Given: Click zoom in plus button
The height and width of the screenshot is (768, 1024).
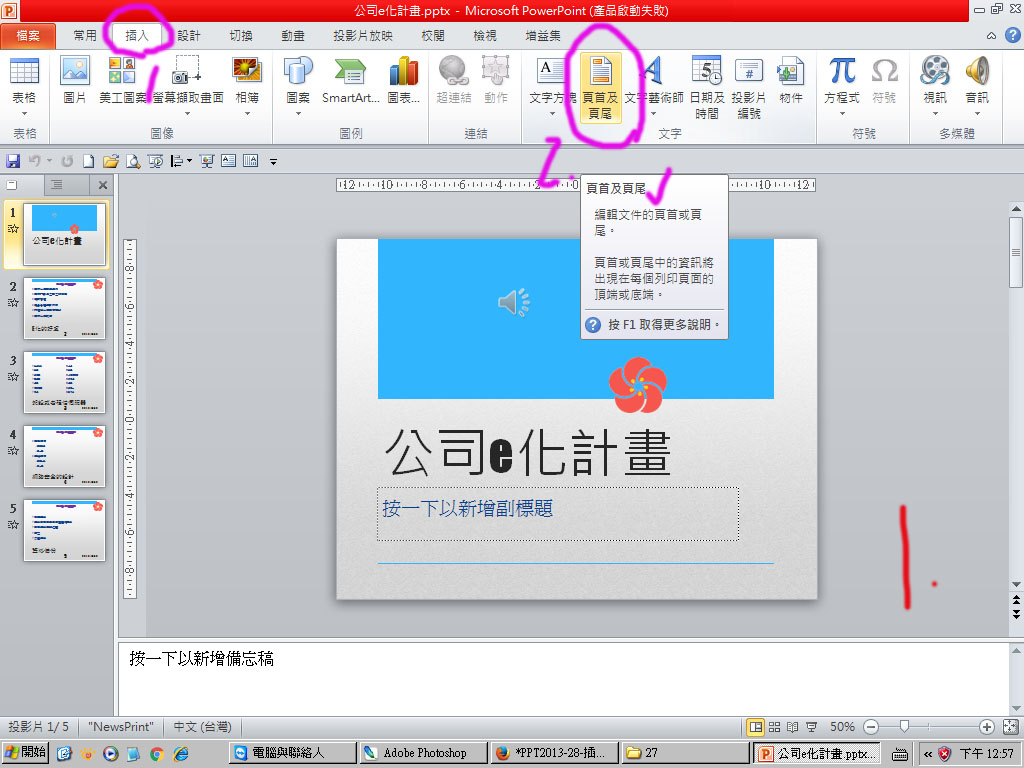Looking at the screenshot, I should point(986,727).
